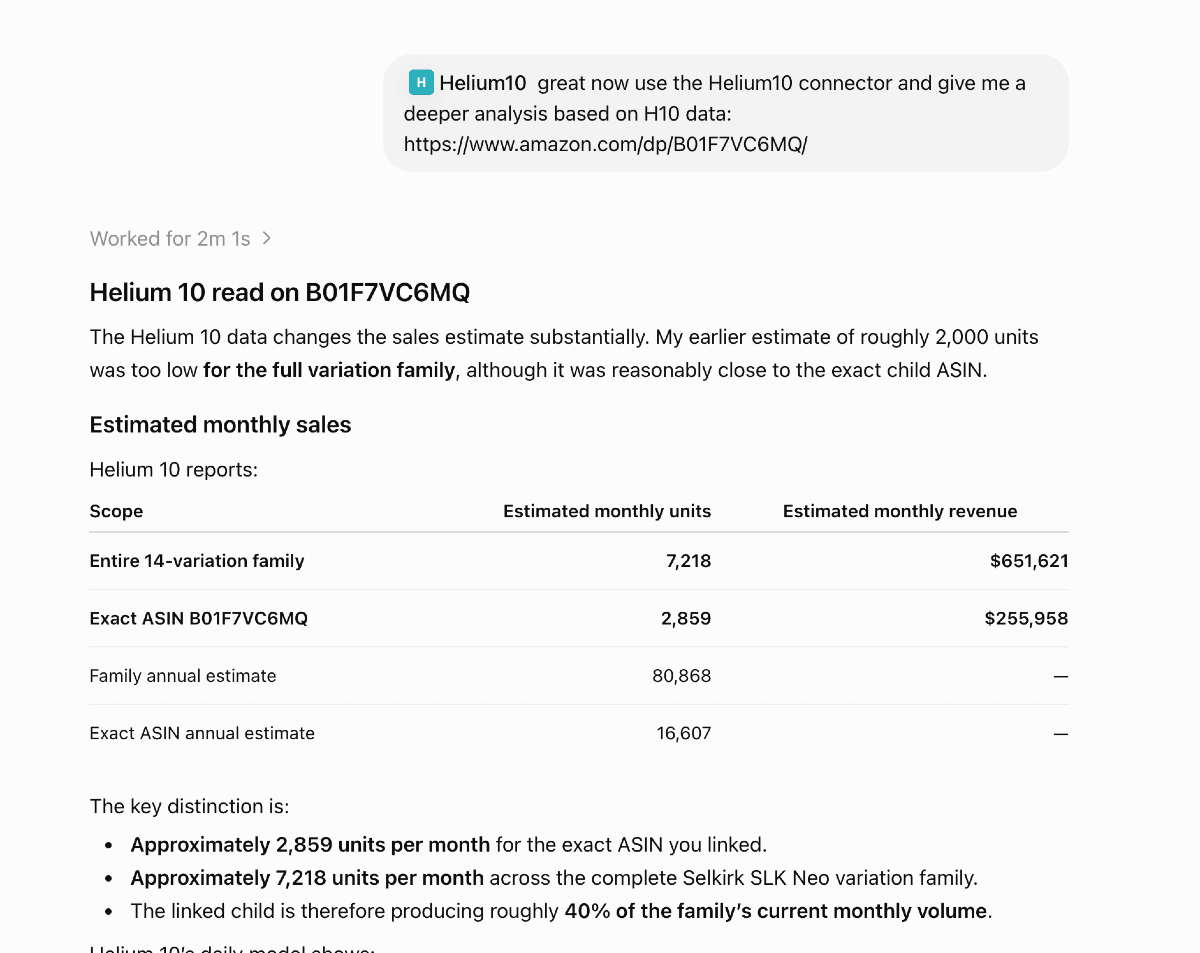Open the Amazon product URL in message

click(x=605, y=144)
